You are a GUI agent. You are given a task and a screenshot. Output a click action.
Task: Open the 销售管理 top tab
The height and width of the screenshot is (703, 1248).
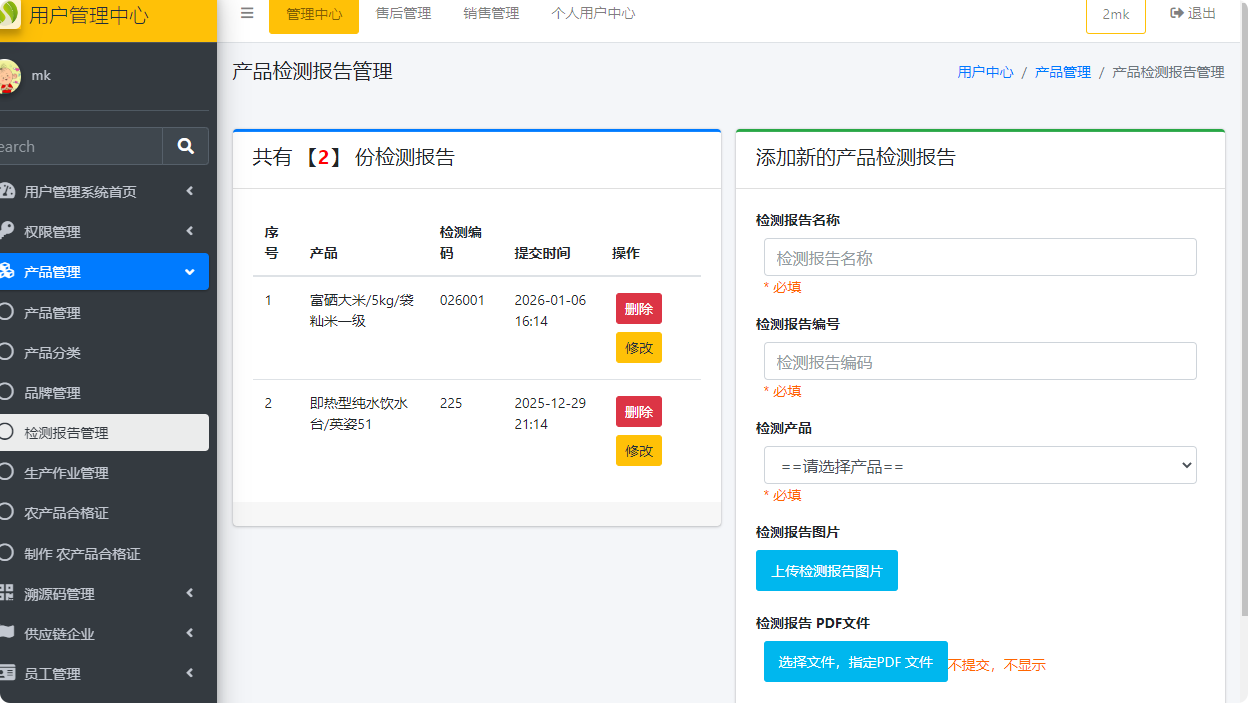coord(491,14)
